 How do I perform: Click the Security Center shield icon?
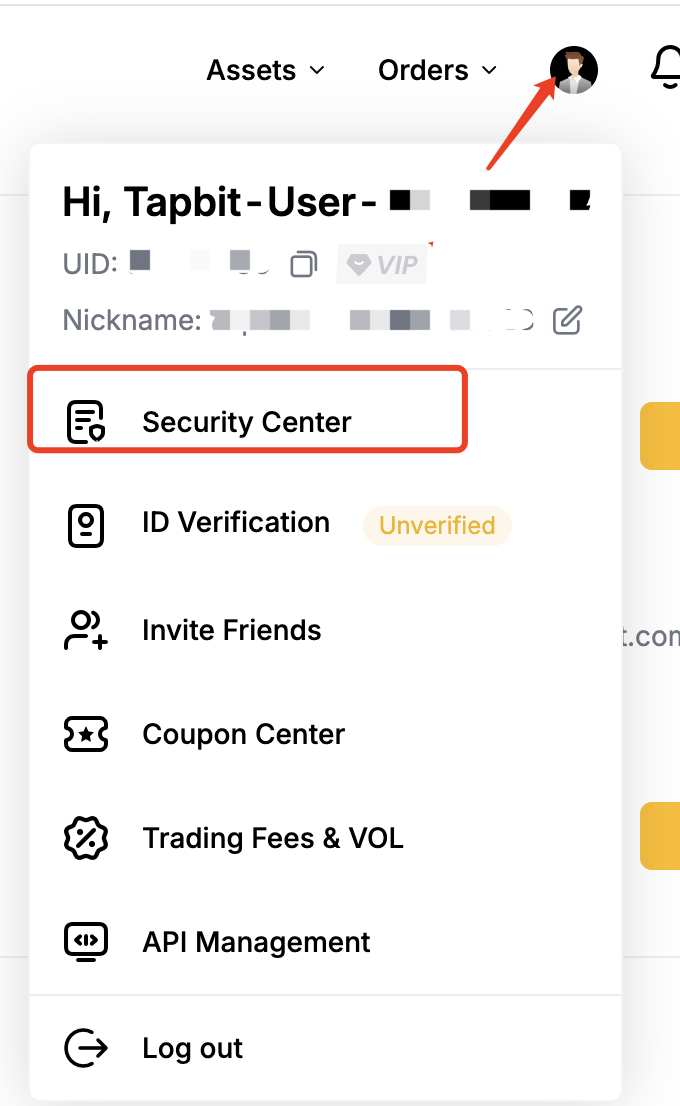86,422
